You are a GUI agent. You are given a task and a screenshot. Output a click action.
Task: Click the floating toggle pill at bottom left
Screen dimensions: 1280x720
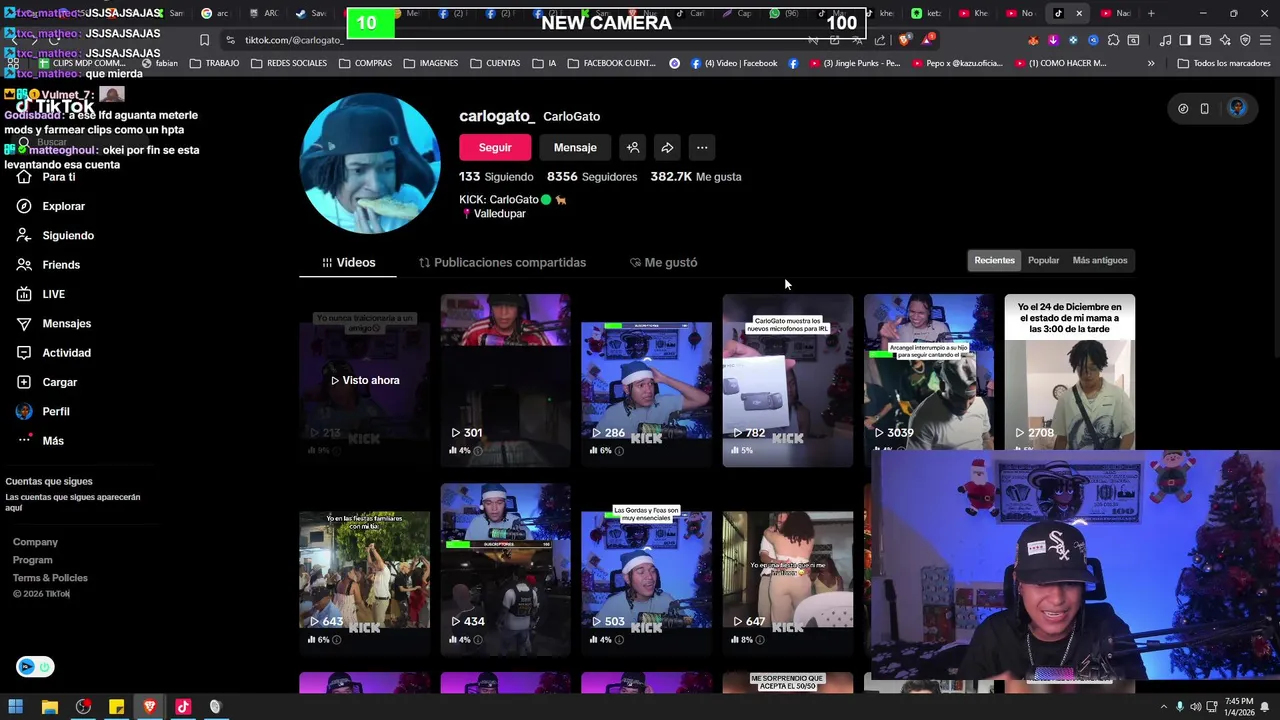point(35,667)
